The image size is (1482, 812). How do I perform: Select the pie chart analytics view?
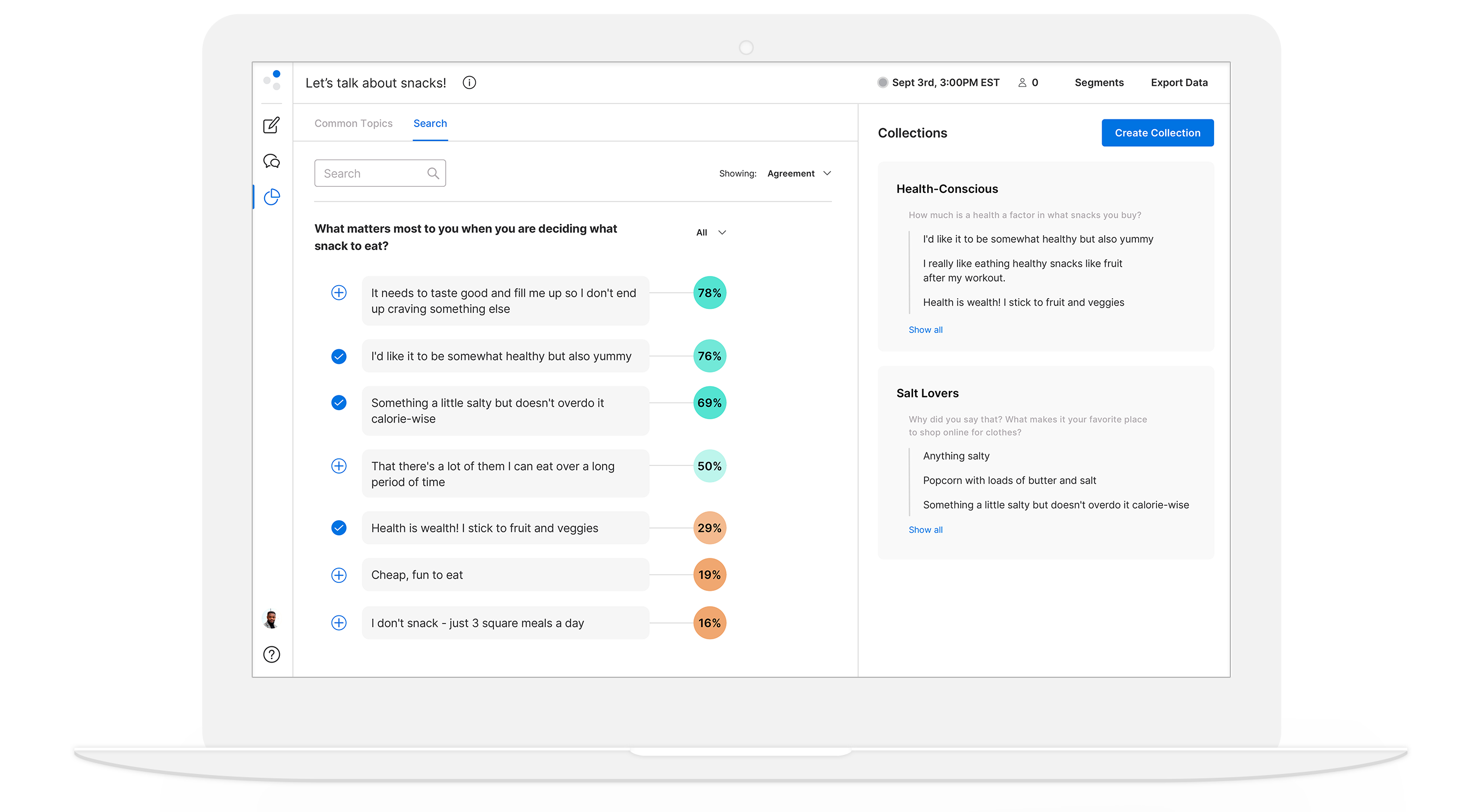271,197
